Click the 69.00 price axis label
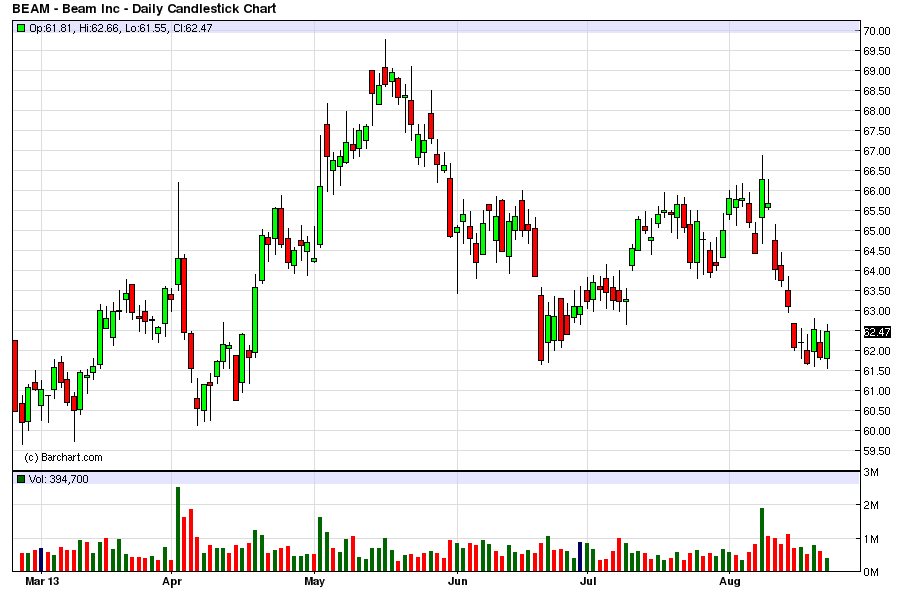899x595 pixels. pos(877,71)
